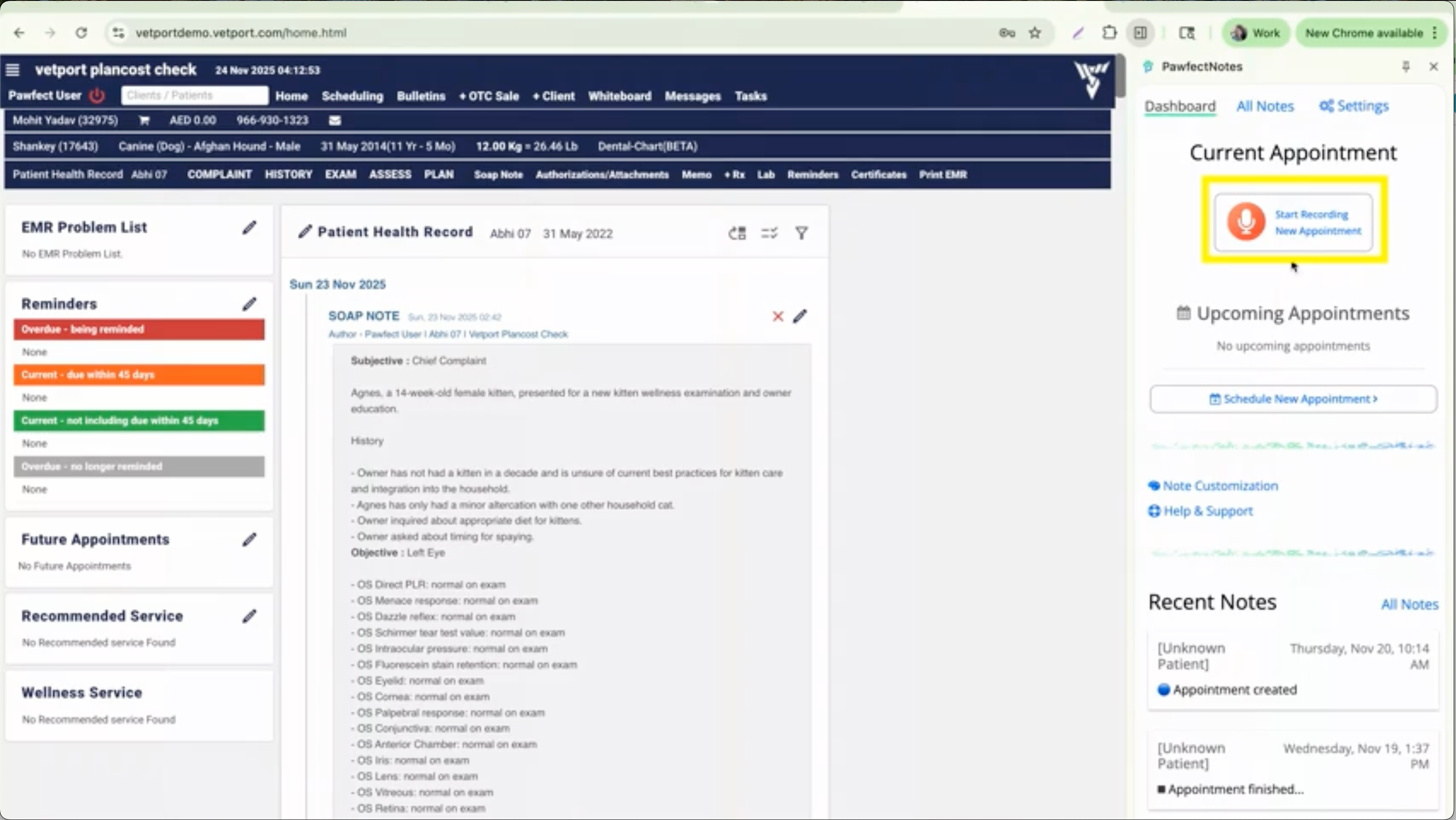Reload the page
This screenshot has width=1456, height=820.
(82, 33)
